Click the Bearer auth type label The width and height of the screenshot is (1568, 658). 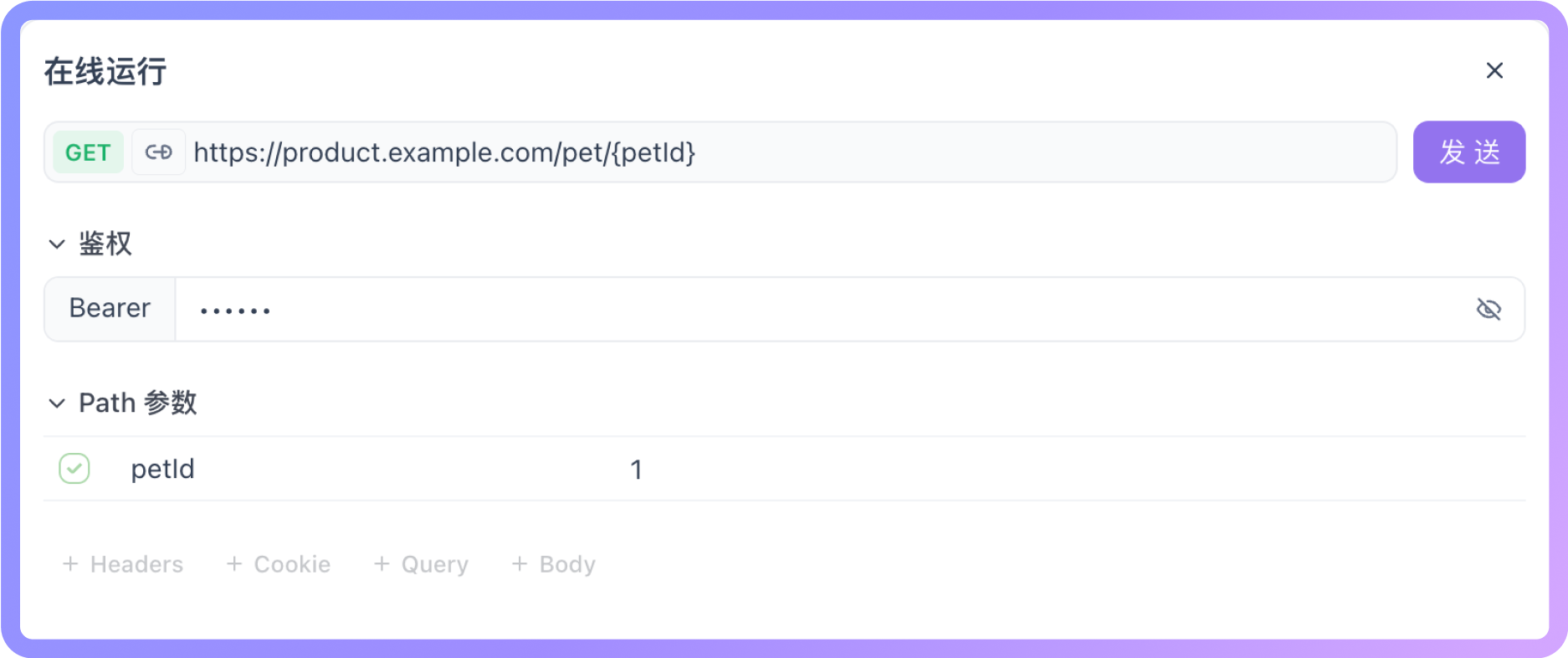pyautogui.click(x=110, y=309)
